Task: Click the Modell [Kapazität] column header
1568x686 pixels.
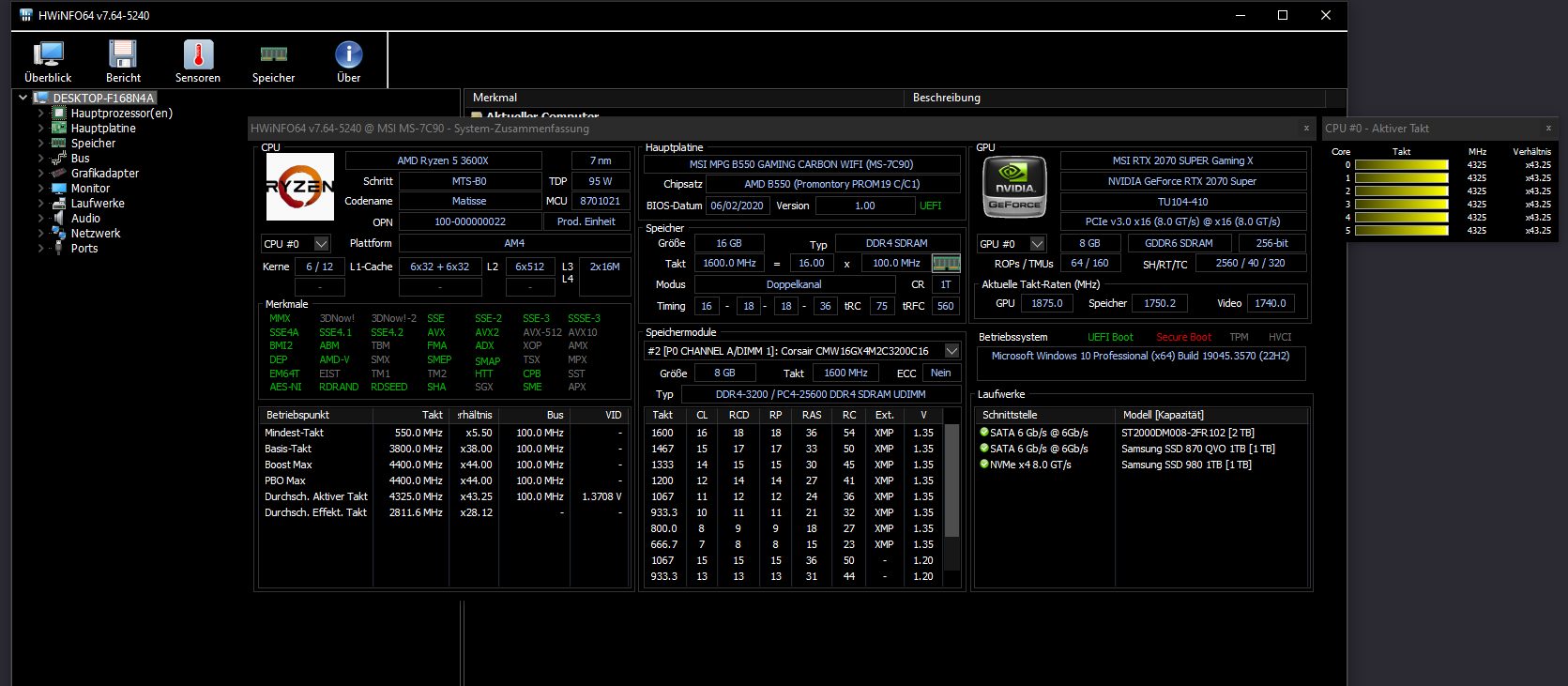Action: [x=1212, y=415]
